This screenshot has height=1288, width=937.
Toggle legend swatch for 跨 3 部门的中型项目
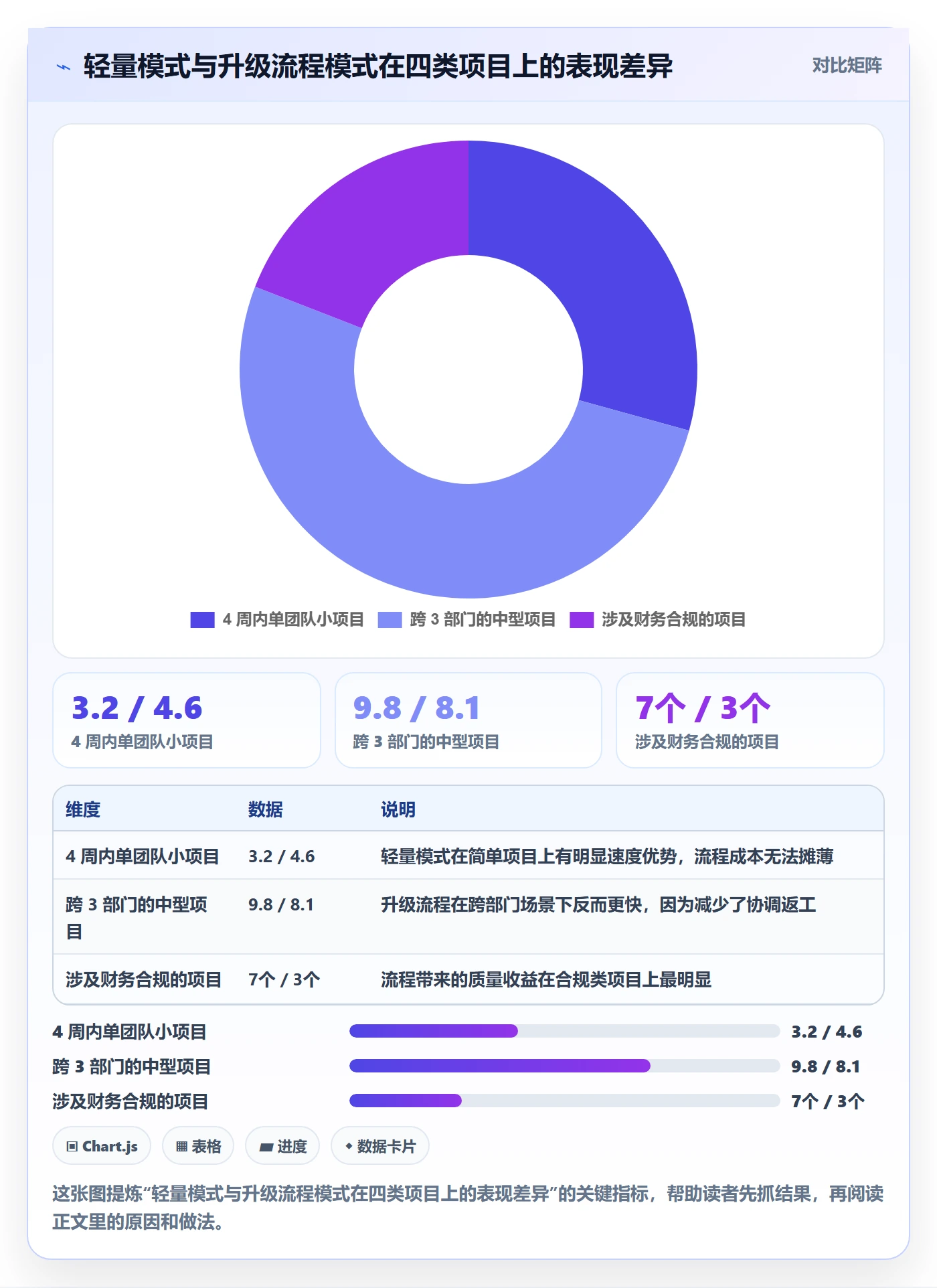click(390, 620)
